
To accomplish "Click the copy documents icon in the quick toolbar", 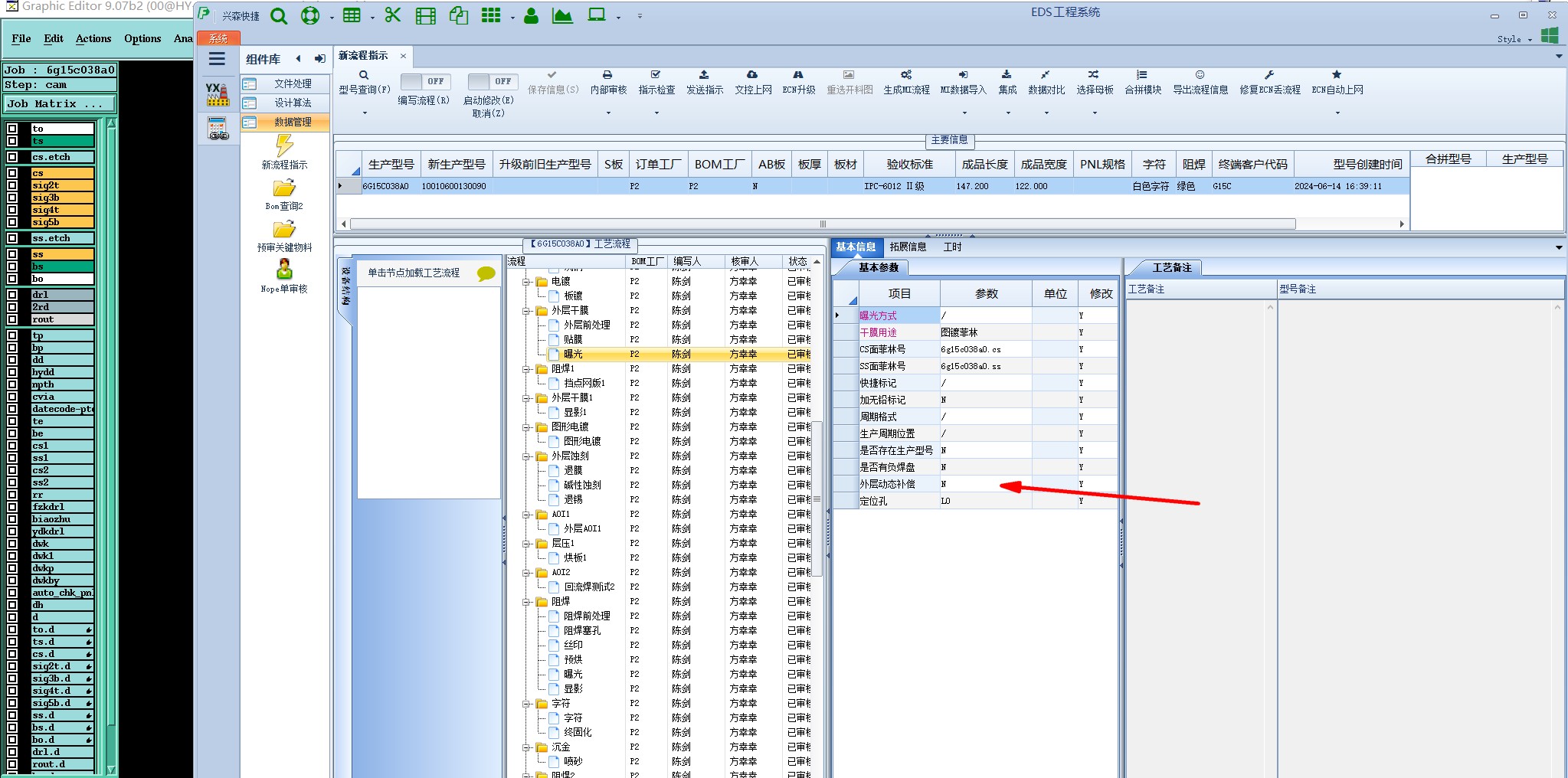I will click(459, 15).
